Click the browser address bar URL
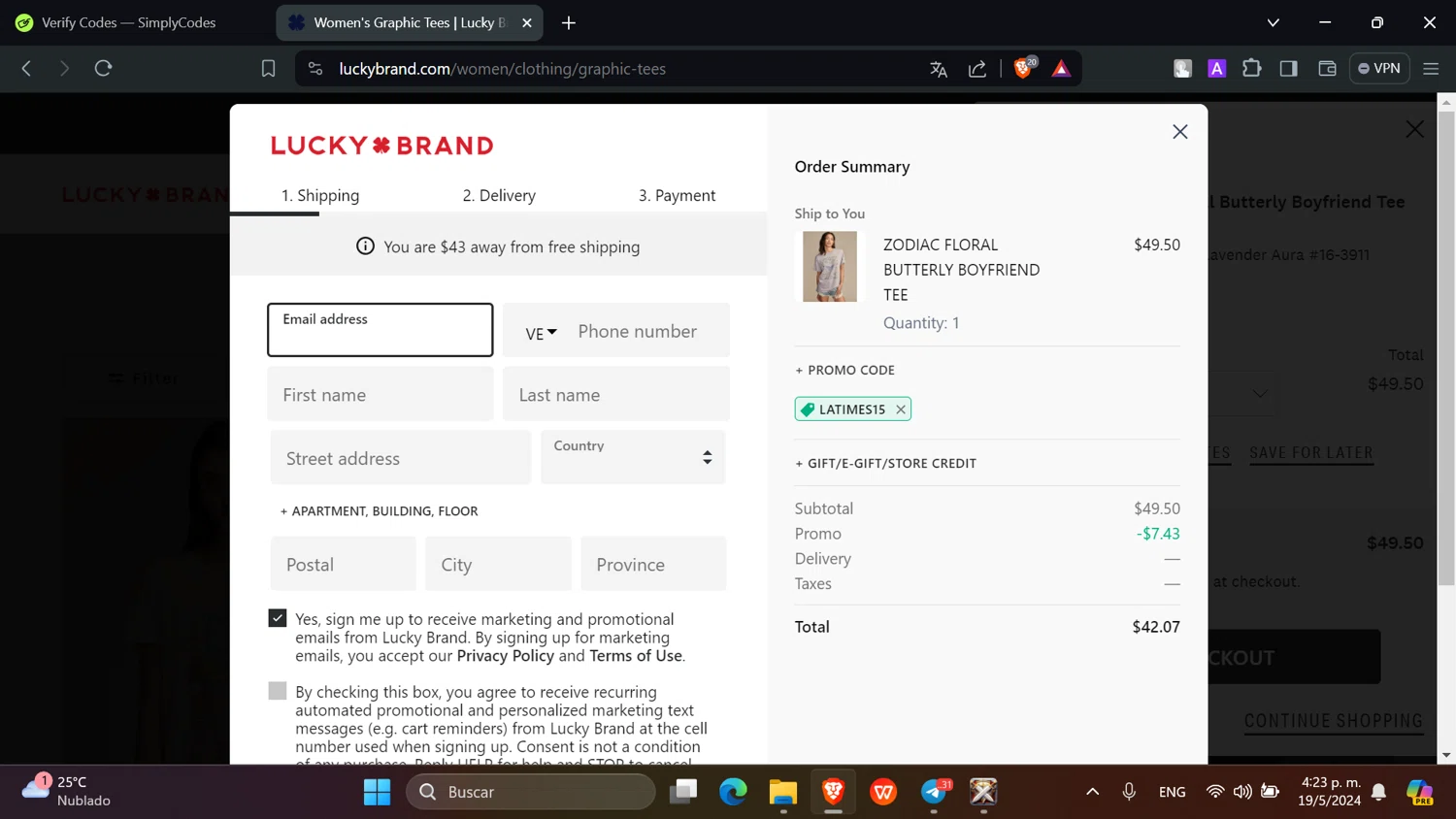Image resolution: width=1456 pixels, height=819 pixels. click(503, 69)
